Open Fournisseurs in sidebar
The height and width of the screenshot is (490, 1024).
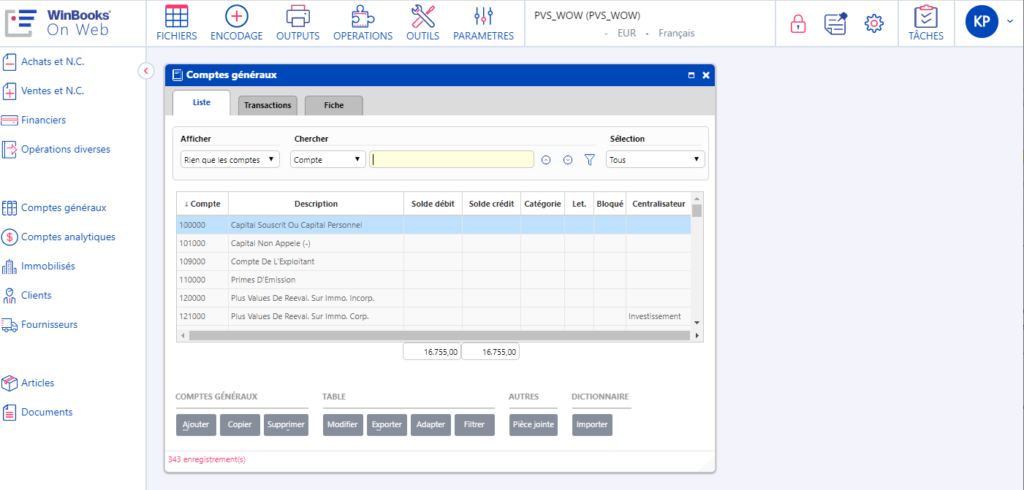(40, 325)
